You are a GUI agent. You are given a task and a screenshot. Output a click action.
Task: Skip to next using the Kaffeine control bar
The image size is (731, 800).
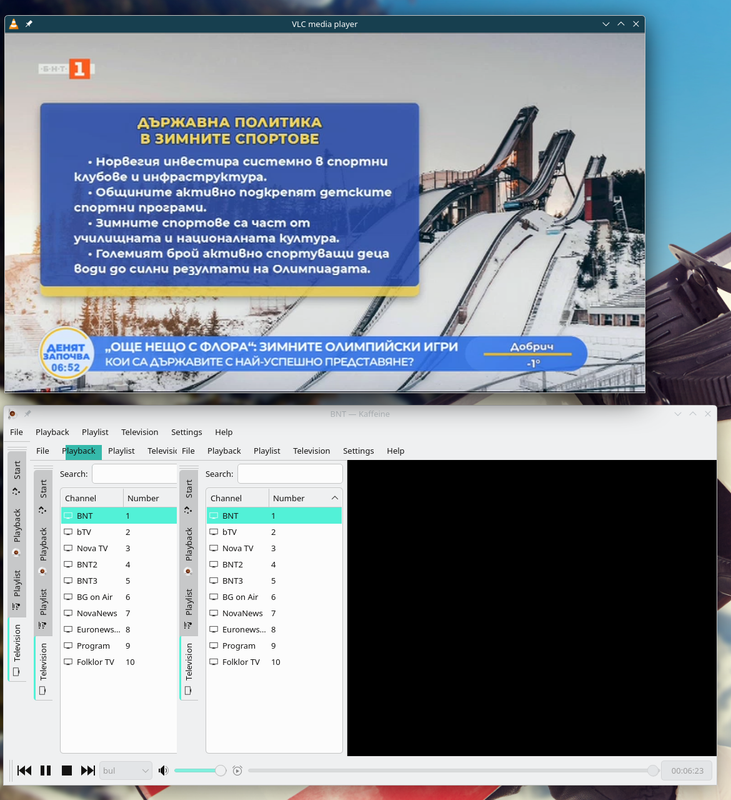88,770
